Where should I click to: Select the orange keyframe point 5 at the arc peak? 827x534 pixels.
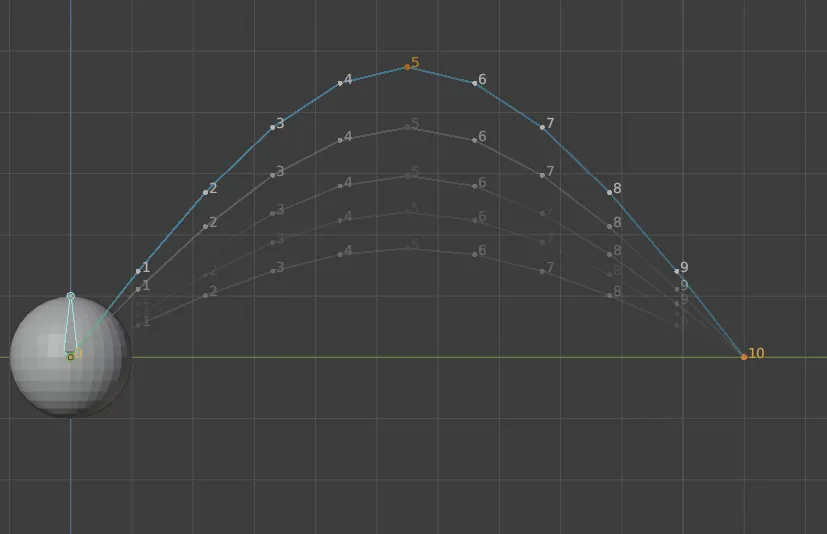(407, 67)
